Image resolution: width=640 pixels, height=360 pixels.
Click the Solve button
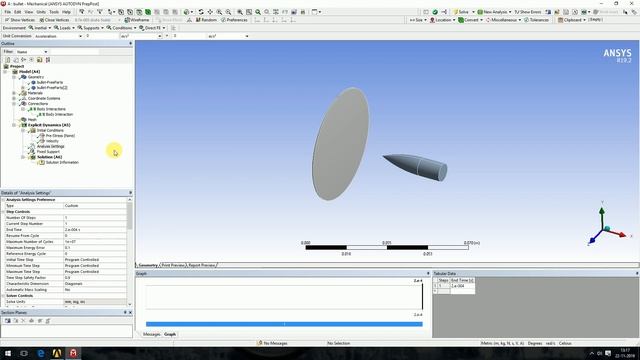point(461,12)
